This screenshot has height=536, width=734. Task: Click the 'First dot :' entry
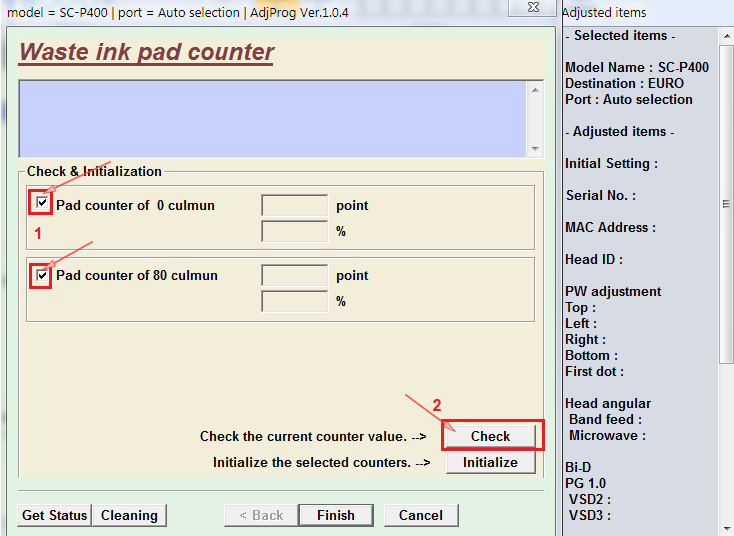595,371
